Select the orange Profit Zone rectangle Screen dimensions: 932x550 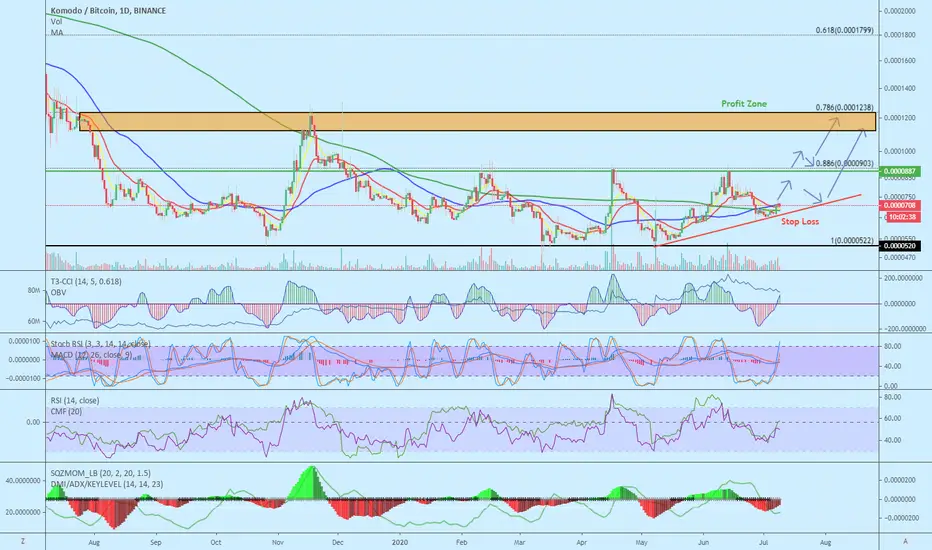point(477,122)
